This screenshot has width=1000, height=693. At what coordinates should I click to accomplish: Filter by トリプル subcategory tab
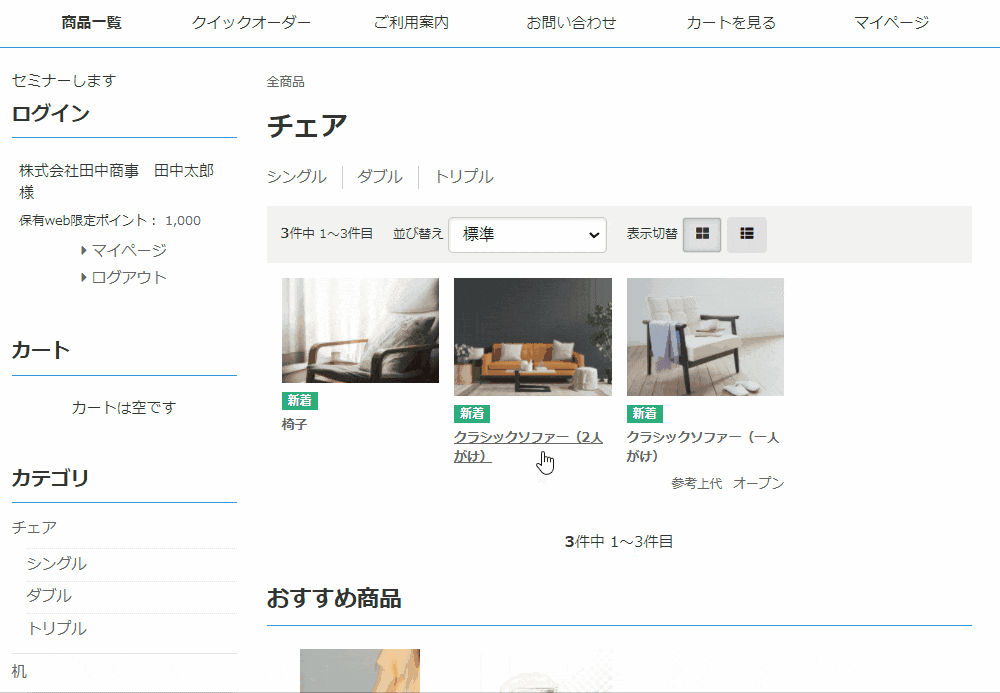coord(464,177)
